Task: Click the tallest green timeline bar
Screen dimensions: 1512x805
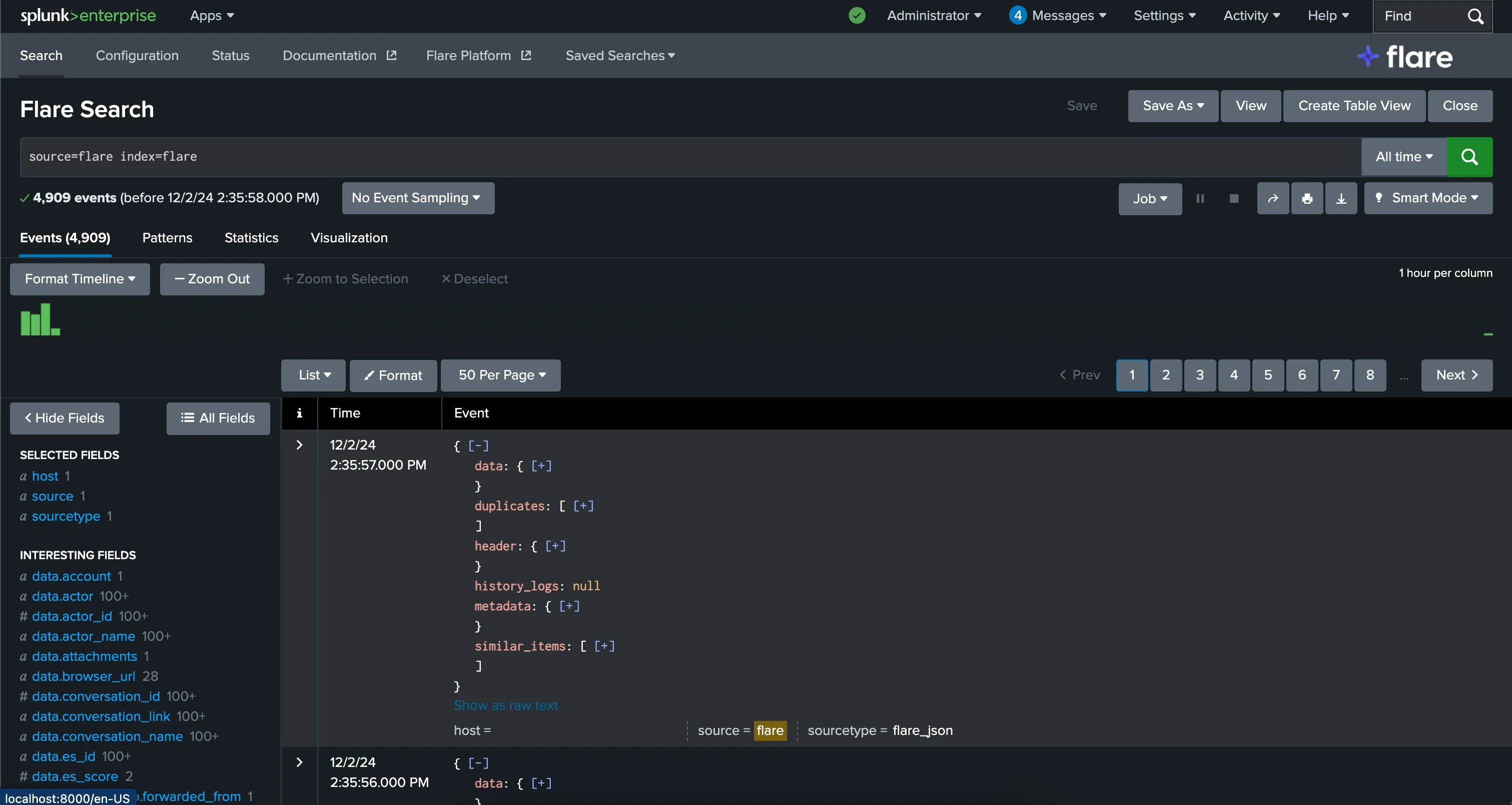Action: pyautogui.click(x=45, y=319)
